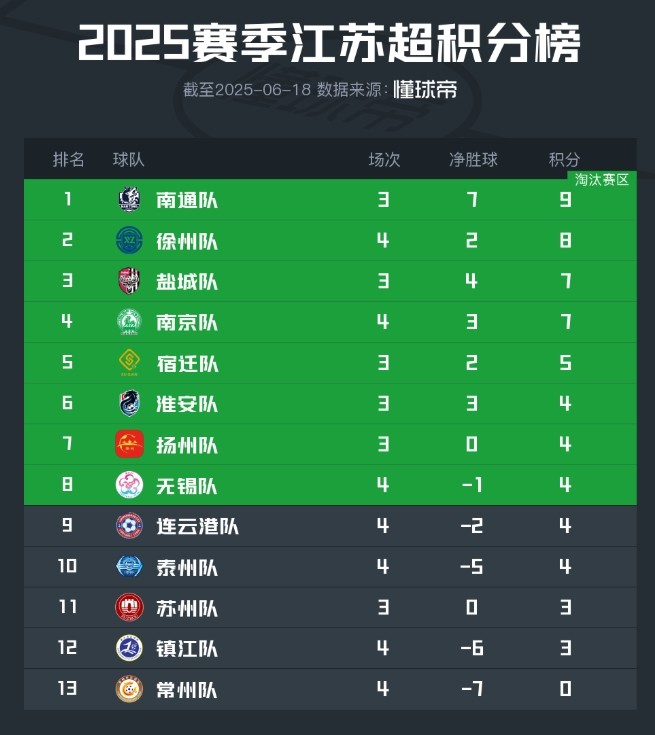
Task: Click the Xuzhou team (徐州队) logo
Action: (129, 241)
